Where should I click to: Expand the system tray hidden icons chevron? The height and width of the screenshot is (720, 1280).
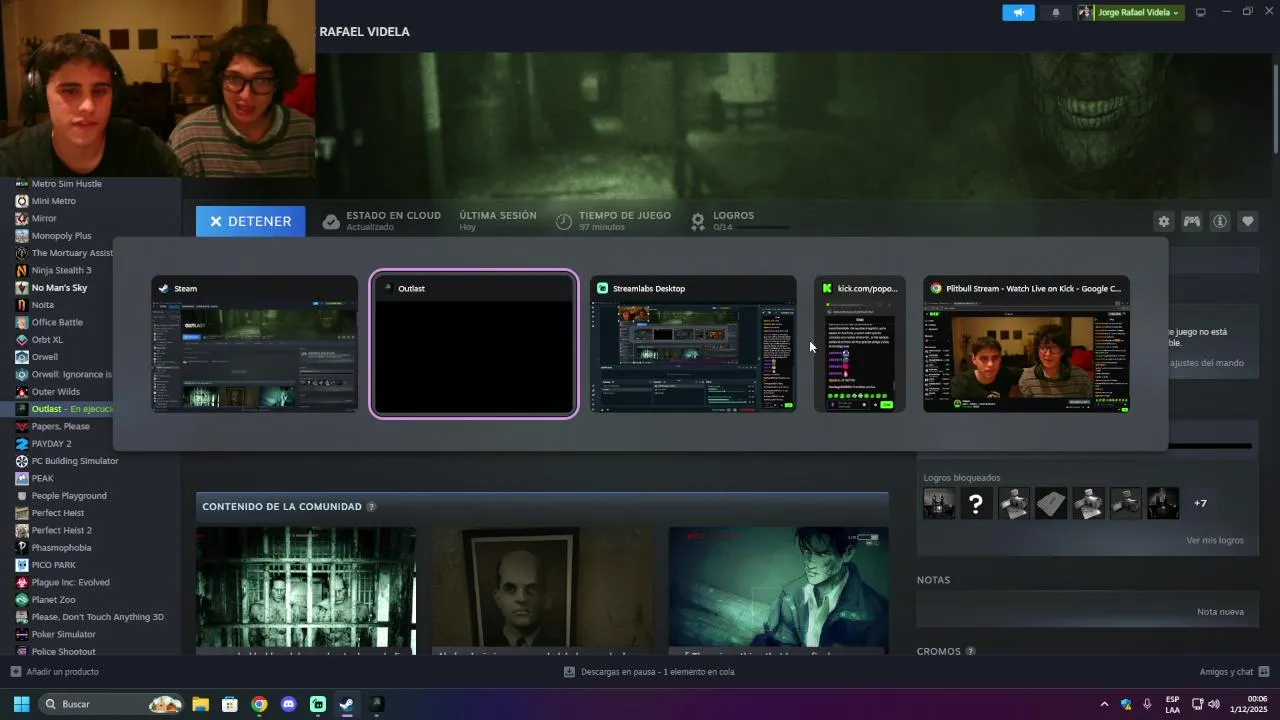click(1104, 704)
